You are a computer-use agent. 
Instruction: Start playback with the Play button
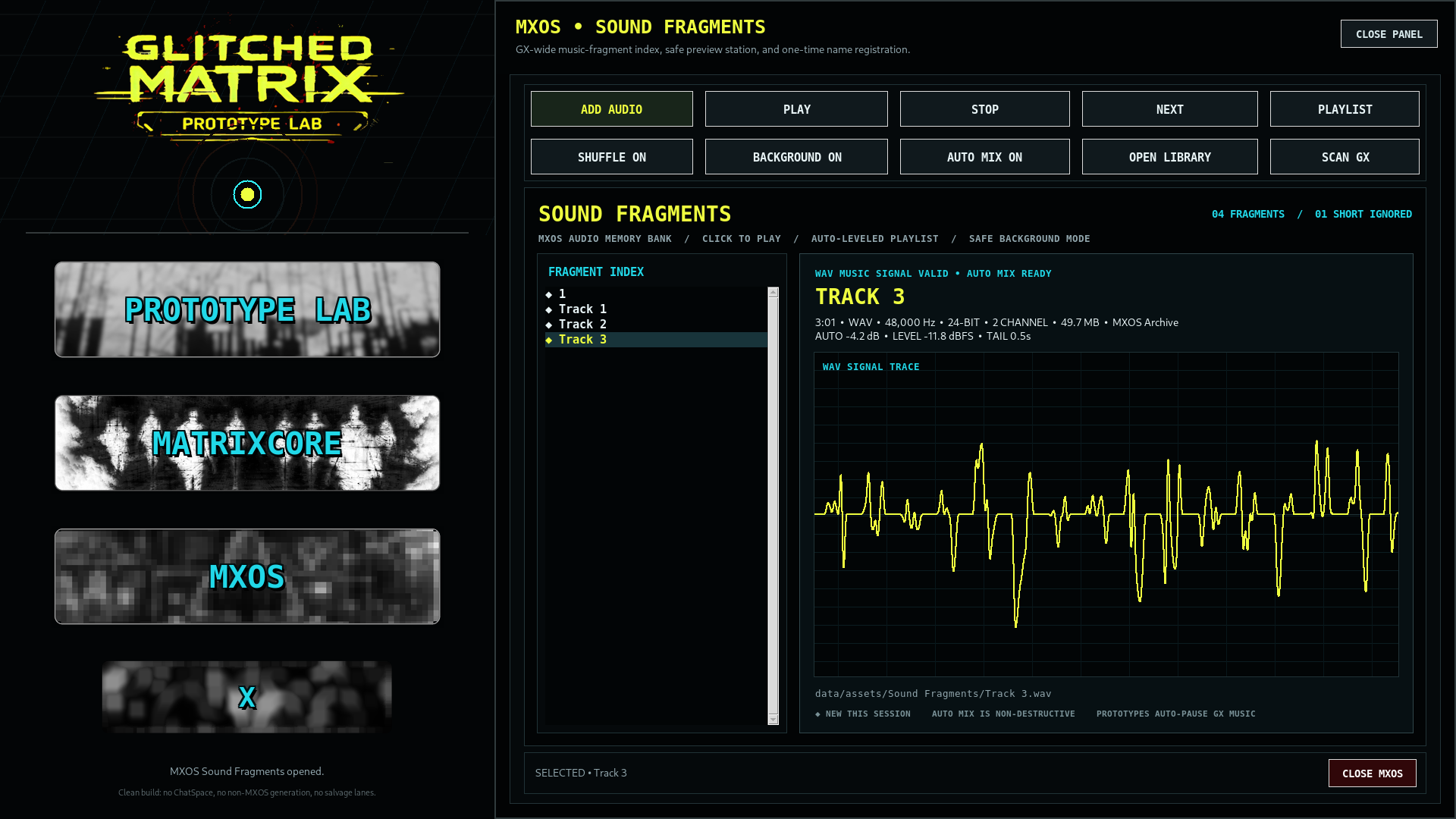(x=796, y=109)
